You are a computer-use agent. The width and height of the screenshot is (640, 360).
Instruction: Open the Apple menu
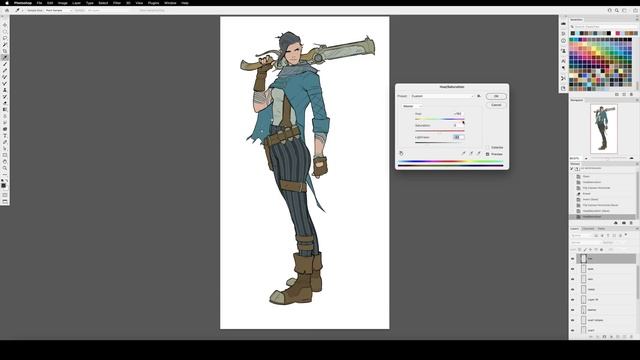pos(7,3)
